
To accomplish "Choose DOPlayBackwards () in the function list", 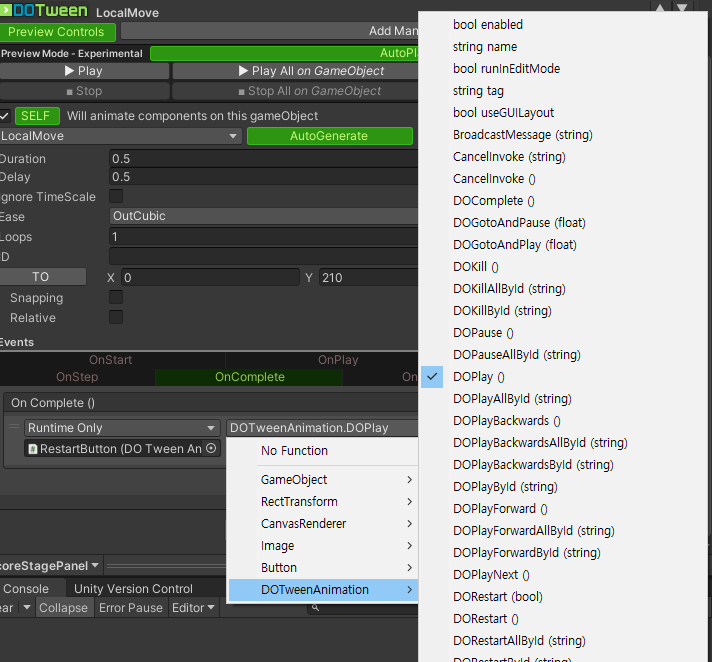I will [x=507, y=421].
